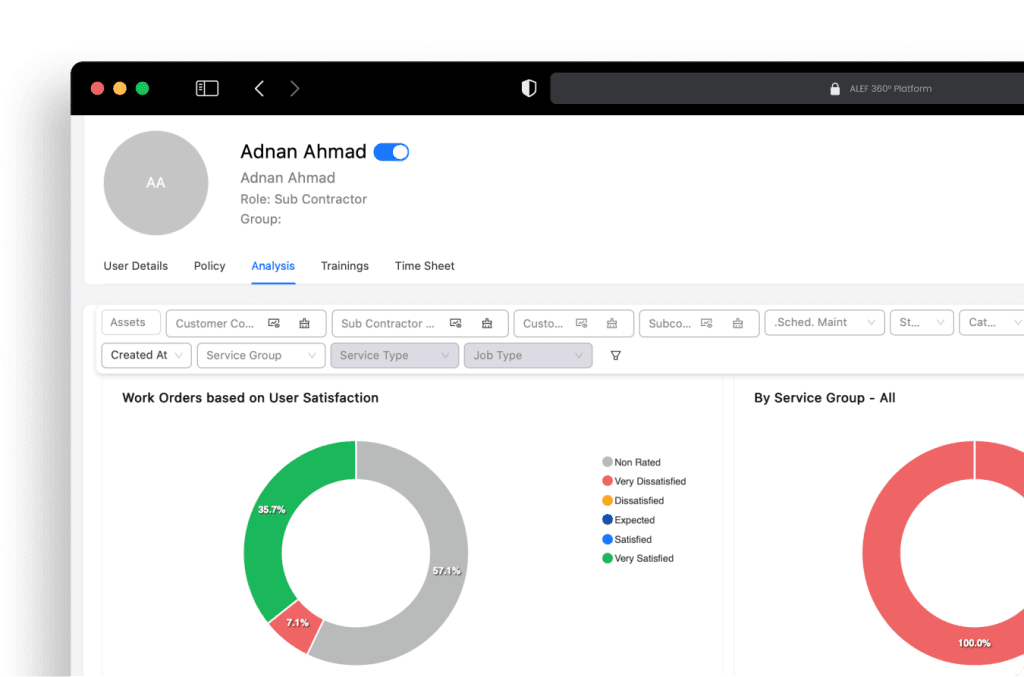Toggle the browser sidebar panel icon
Screen dimensions: 1024x677
click(x=207, y=89)
